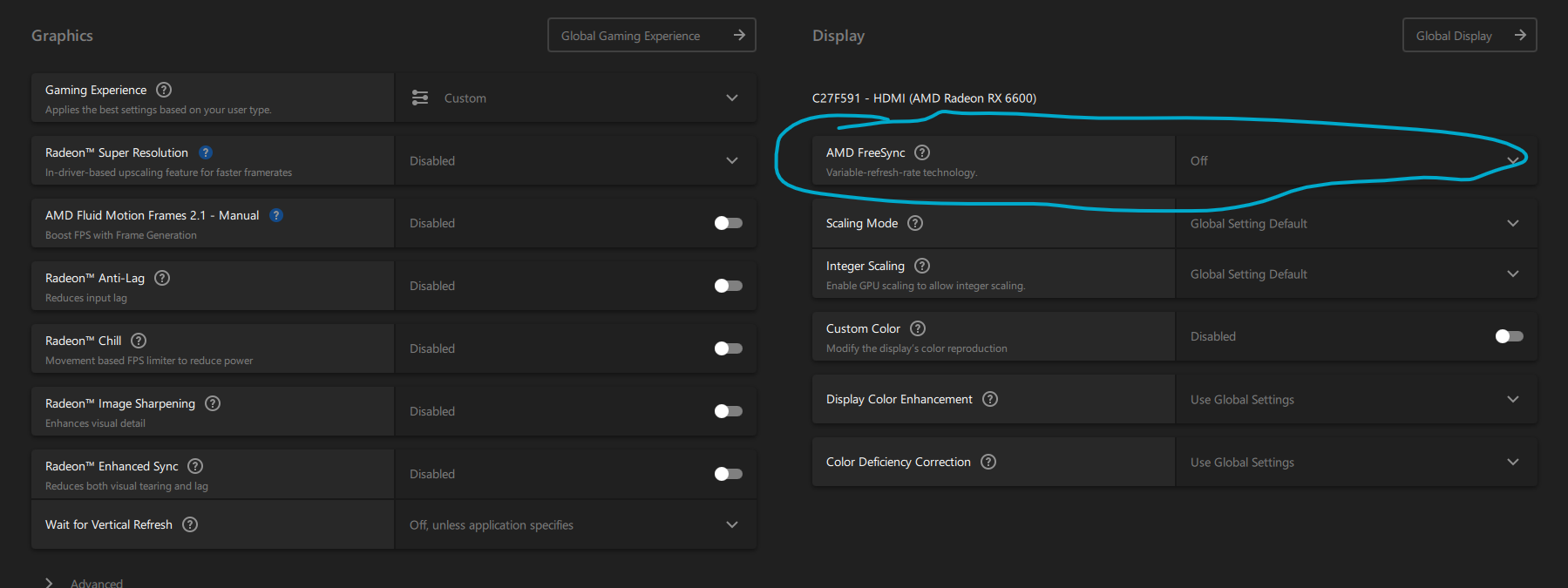This screenshot has width=1568, height=588.
Task: Open the AMD FreeSync help icon
Action: 922,152
